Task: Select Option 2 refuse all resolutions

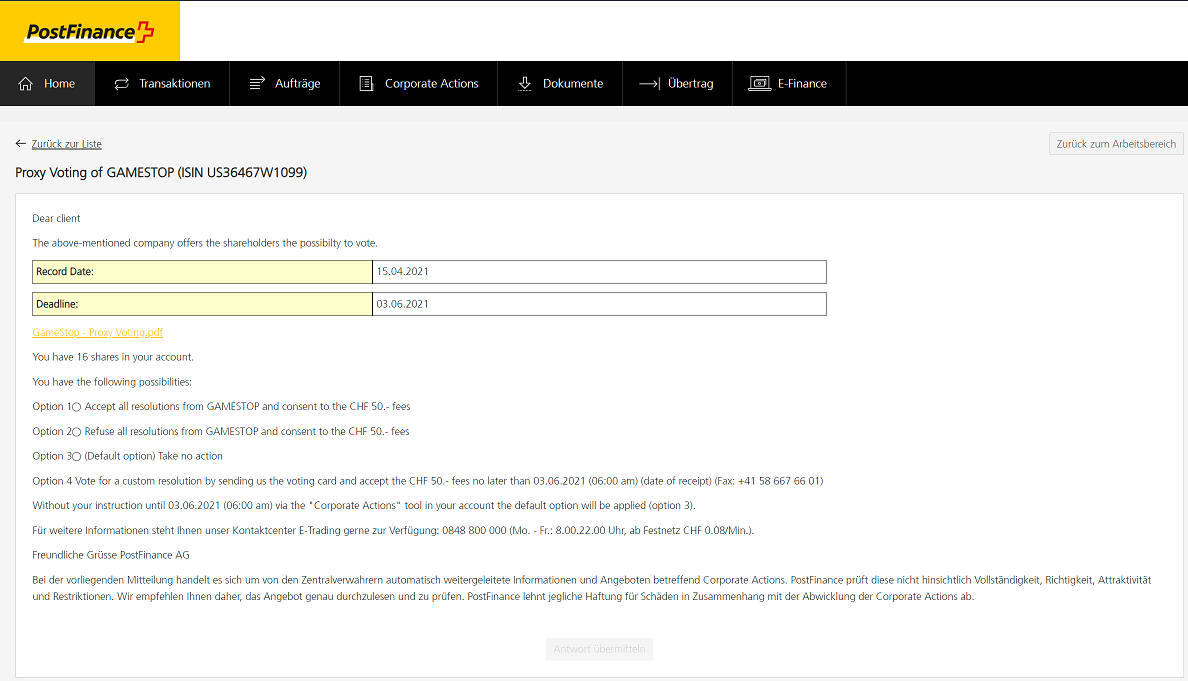Action: (x=77, y=433)
